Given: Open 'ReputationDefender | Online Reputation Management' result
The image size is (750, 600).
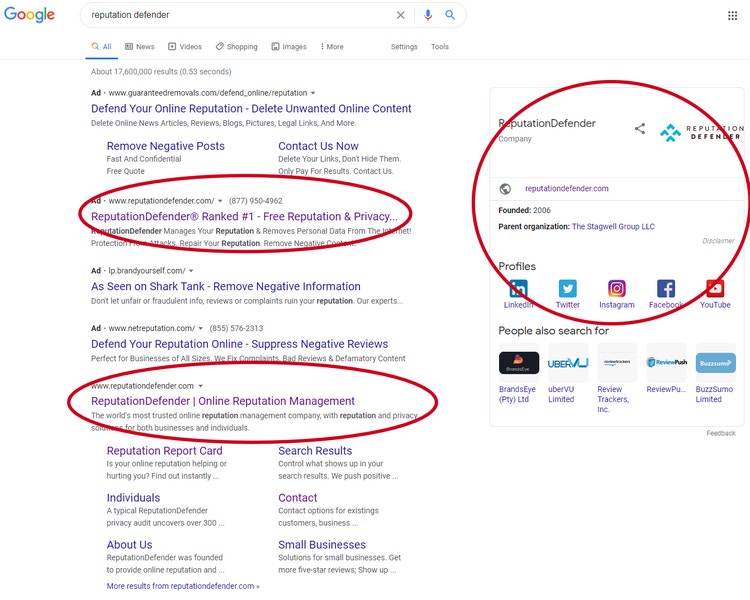Looking at the screenshot, I should coord(223,401).
